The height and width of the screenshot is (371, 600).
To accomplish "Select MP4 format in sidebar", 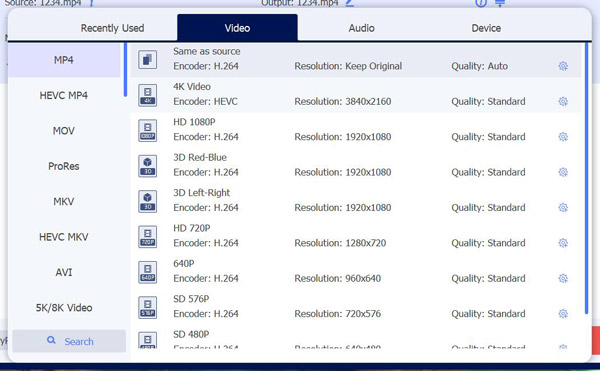I will click(x=64, y=60).
